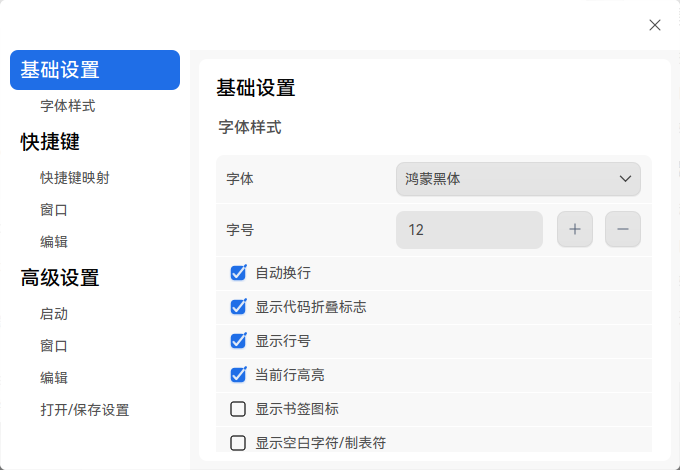The image size is (680, 470).
Task: Open 编辑 under 快捷键
Action: [x=54, y=242]
